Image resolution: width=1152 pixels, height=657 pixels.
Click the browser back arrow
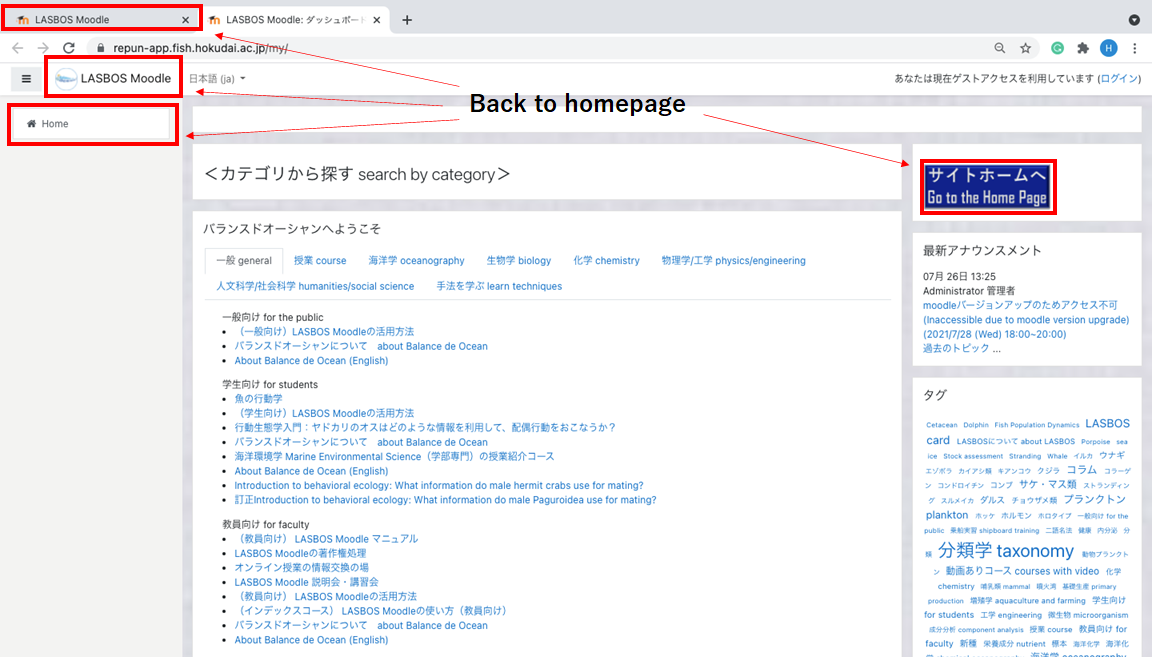pyautogui.click(x=18, y=48)
